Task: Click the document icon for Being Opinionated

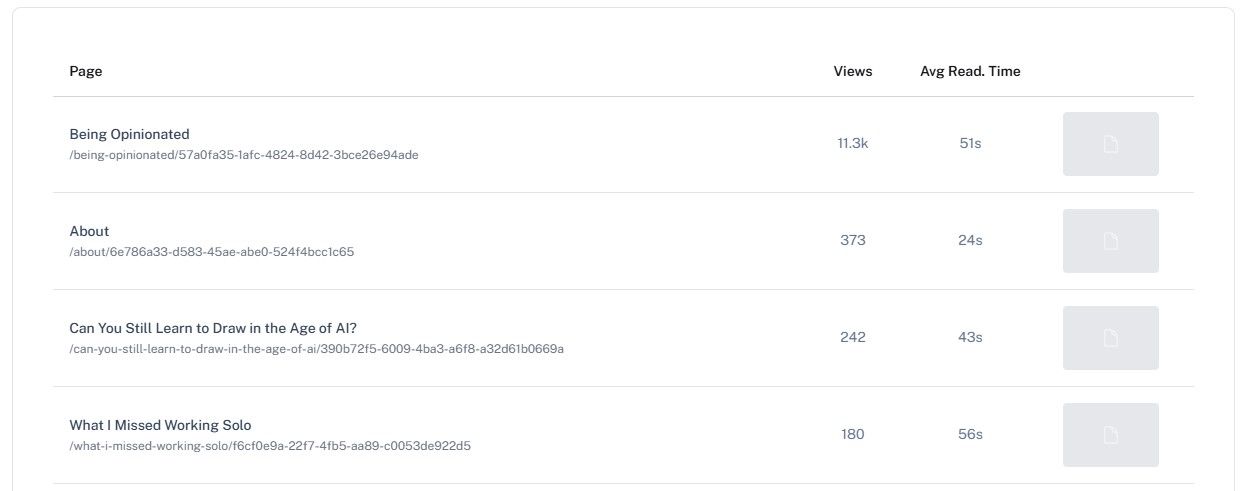Action: [1110, 144]
